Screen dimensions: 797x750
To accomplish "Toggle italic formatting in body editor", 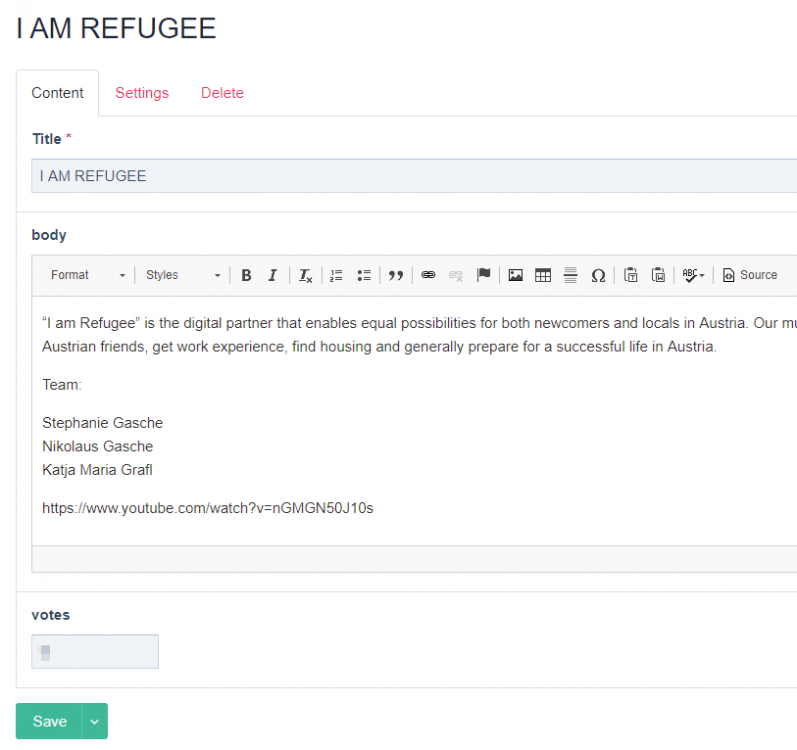I will click(272, 275).
